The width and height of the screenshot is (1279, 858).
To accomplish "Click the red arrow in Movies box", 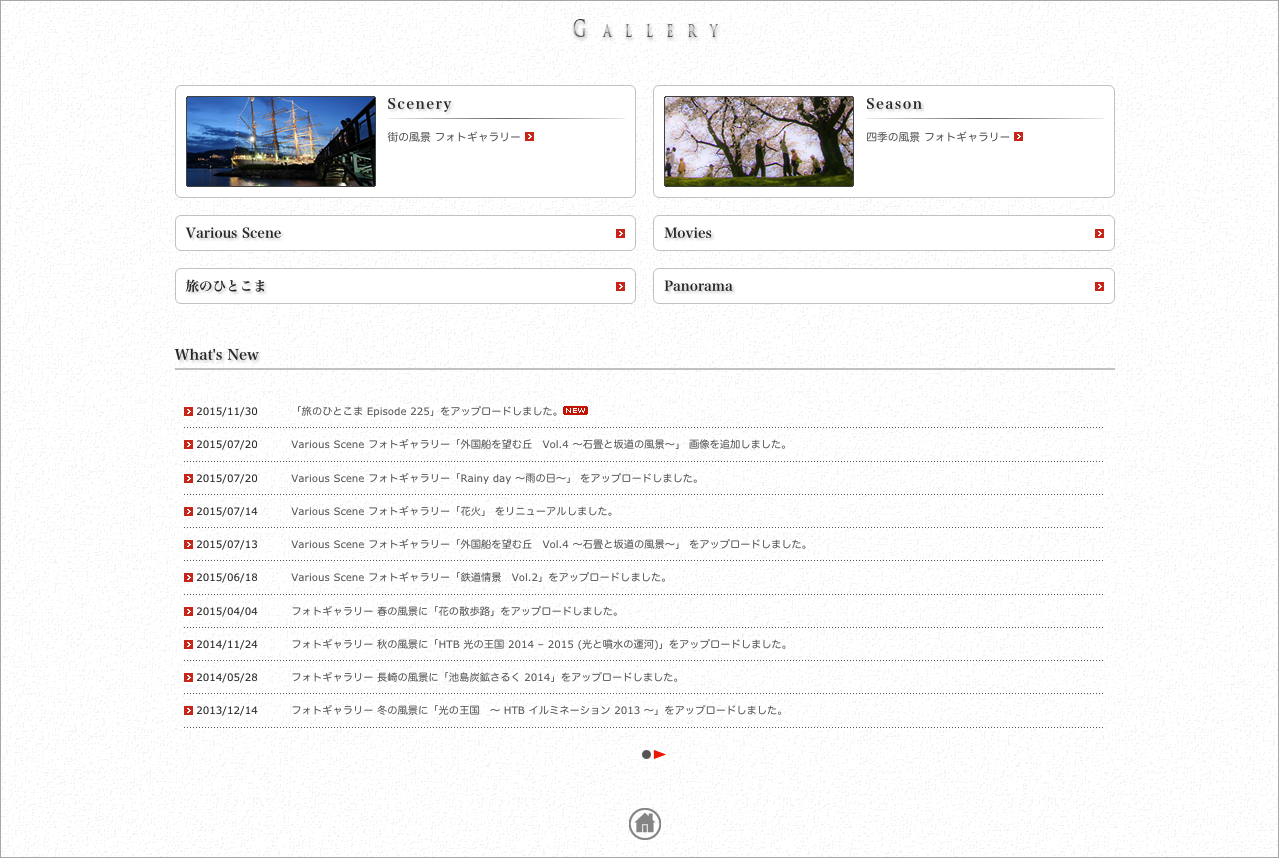I will coord(1099,233).
